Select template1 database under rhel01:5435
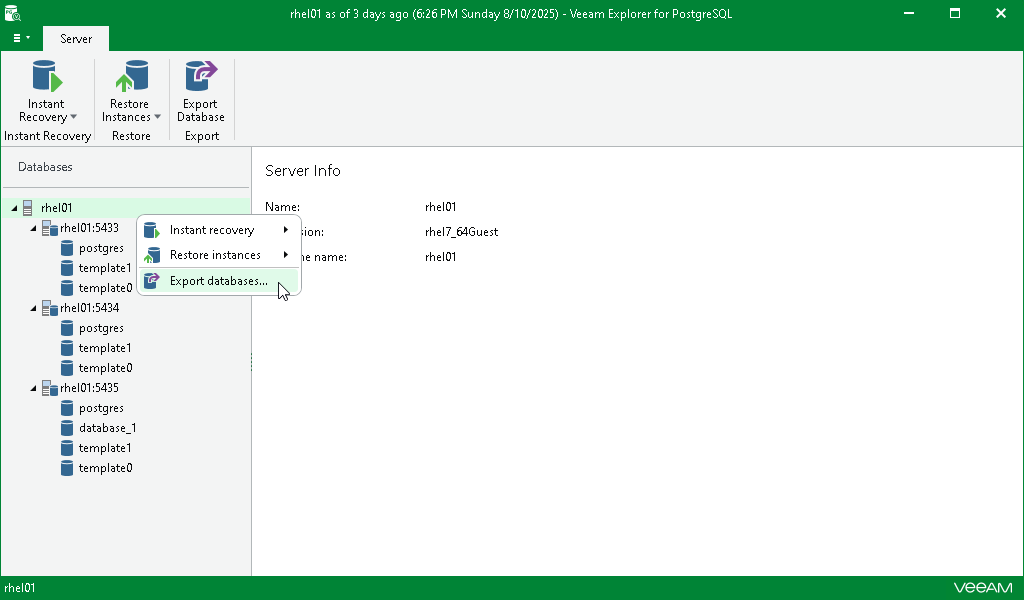1024x600 pixels. tap(105, 448)
